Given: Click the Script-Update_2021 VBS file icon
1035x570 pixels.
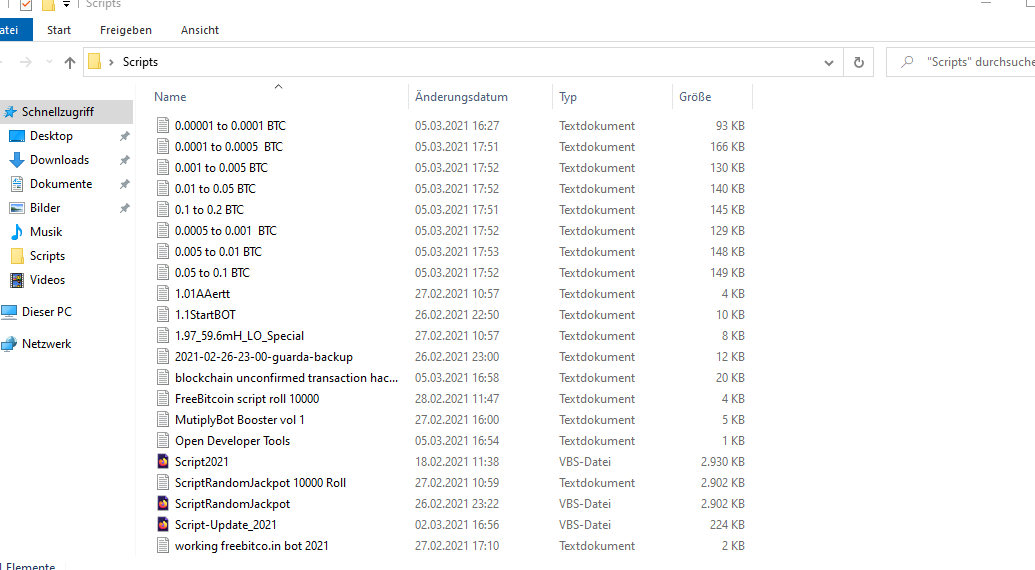Looking at the screenshot, I should coord(164,525).
